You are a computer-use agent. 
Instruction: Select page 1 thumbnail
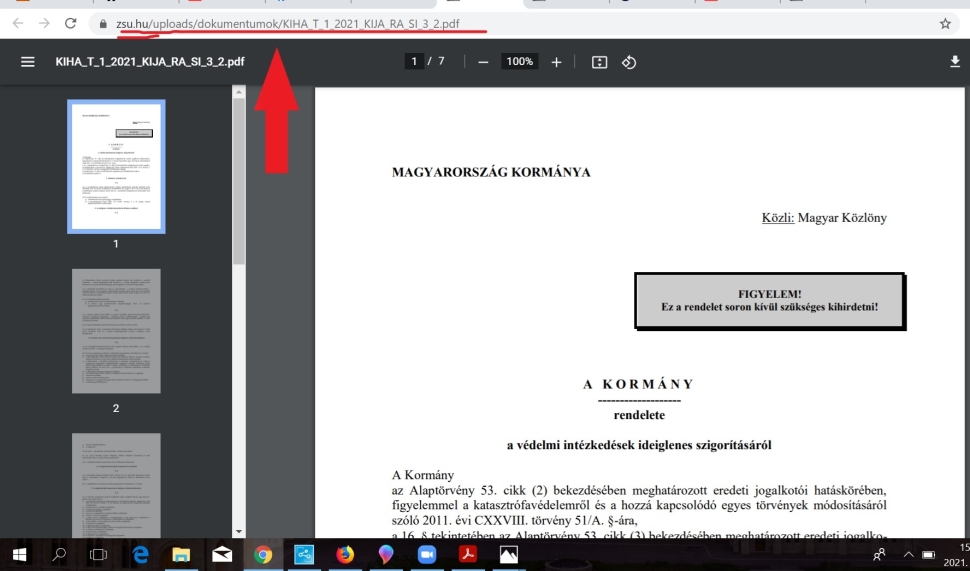(116, 166)
